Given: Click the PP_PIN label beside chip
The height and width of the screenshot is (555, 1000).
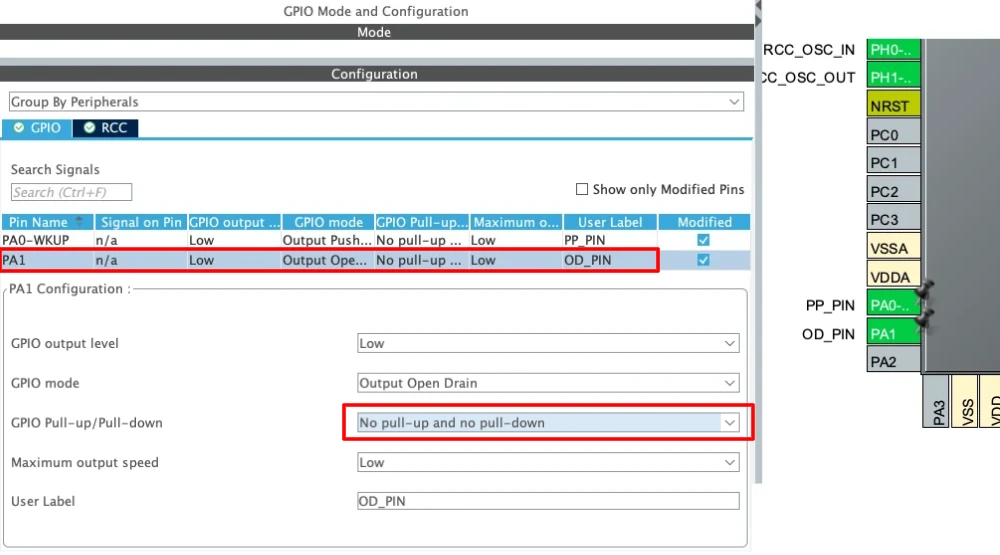Looking at the screenshot, I should [x=830, y=306].
